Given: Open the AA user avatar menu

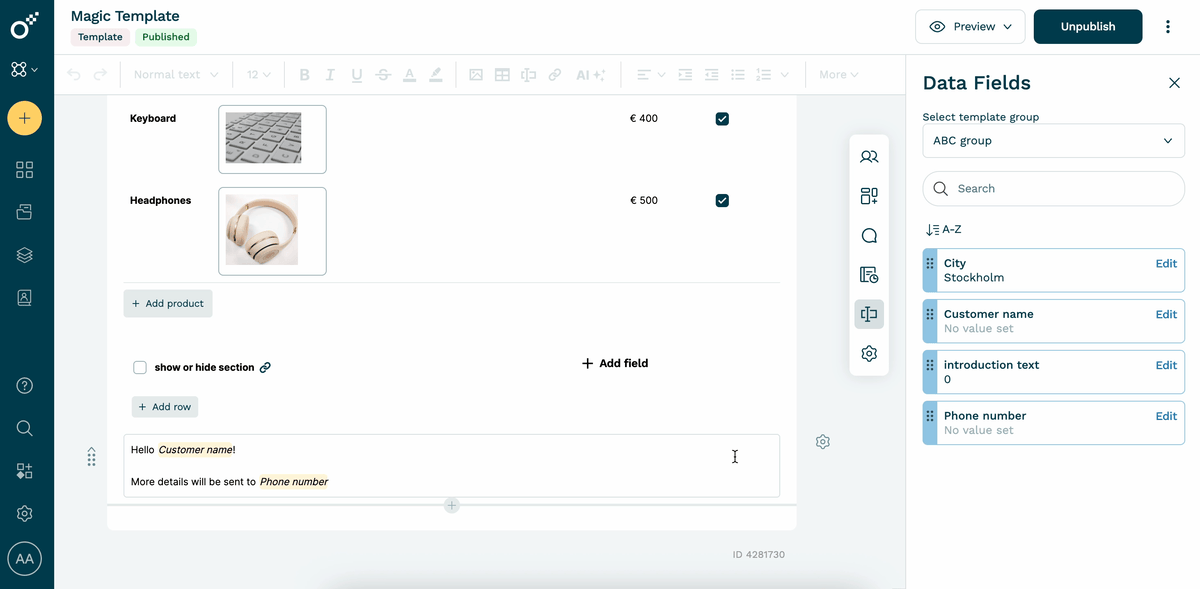Looking at the screenshot, I should tap(25, 559).
